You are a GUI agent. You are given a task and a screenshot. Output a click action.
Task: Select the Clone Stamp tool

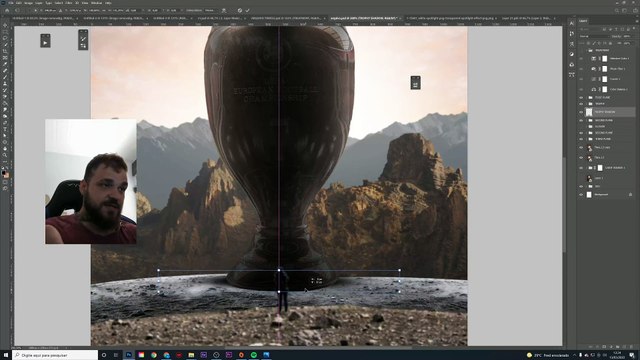(x=5, y=84)
